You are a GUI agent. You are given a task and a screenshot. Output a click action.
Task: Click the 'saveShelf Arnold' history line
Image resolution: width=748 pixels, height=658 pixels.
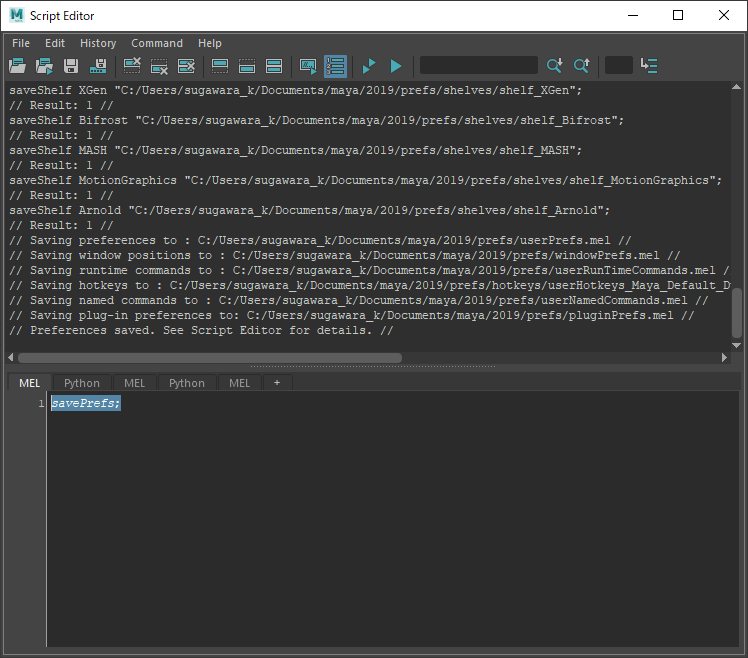[310, 210]
